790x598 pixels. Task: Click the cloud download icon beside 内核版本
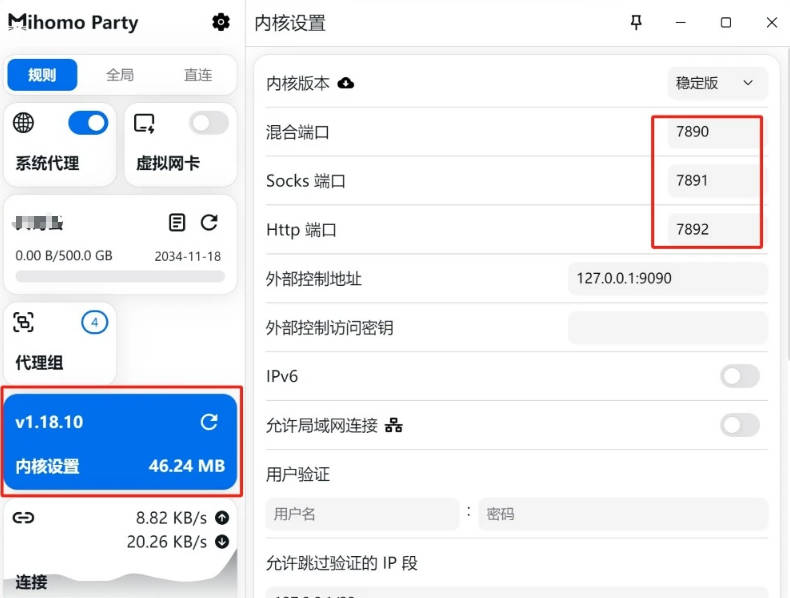(x=346, y=83)
